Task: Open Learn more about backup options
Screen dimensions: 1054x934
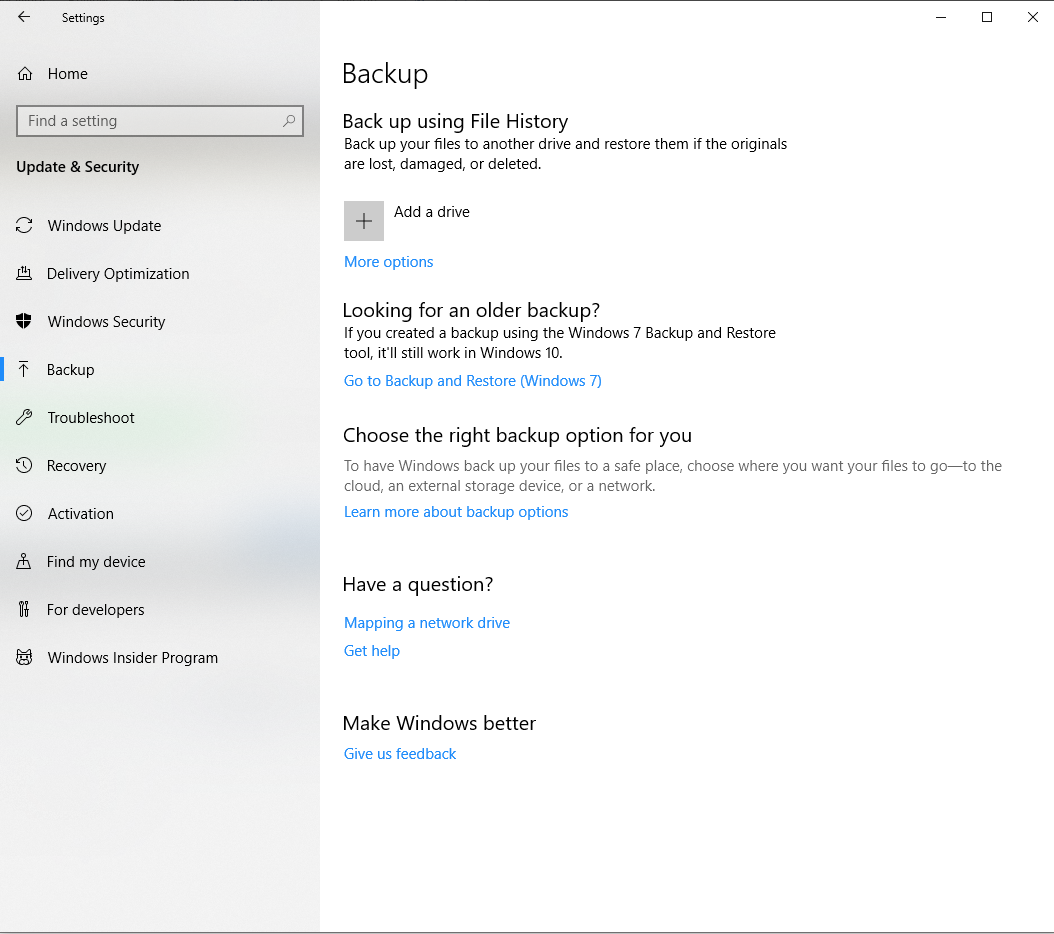Action: pos(455,512)
